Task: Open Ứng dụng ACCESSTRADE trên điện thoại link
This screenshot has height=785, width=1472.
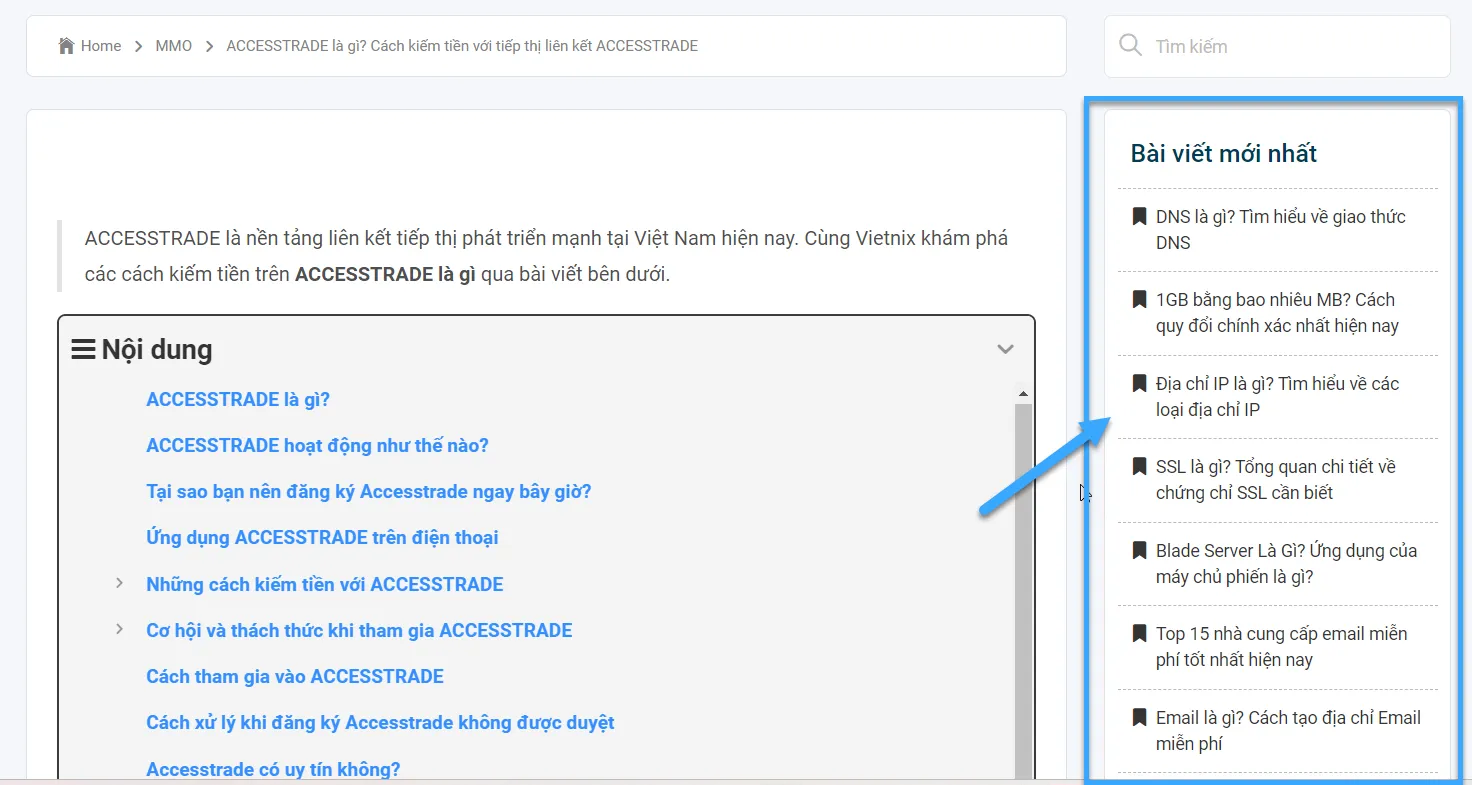Action: click(x=322, y=538)
